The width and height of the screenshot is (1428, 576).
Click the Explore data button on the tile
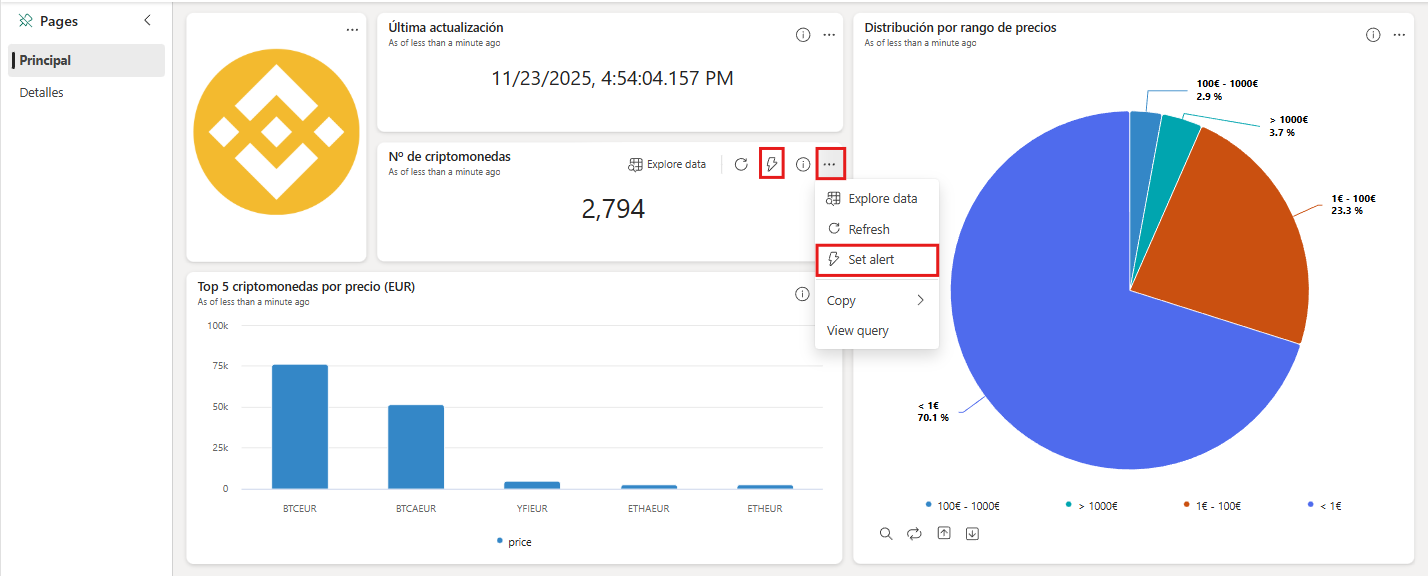pos(667,164)
